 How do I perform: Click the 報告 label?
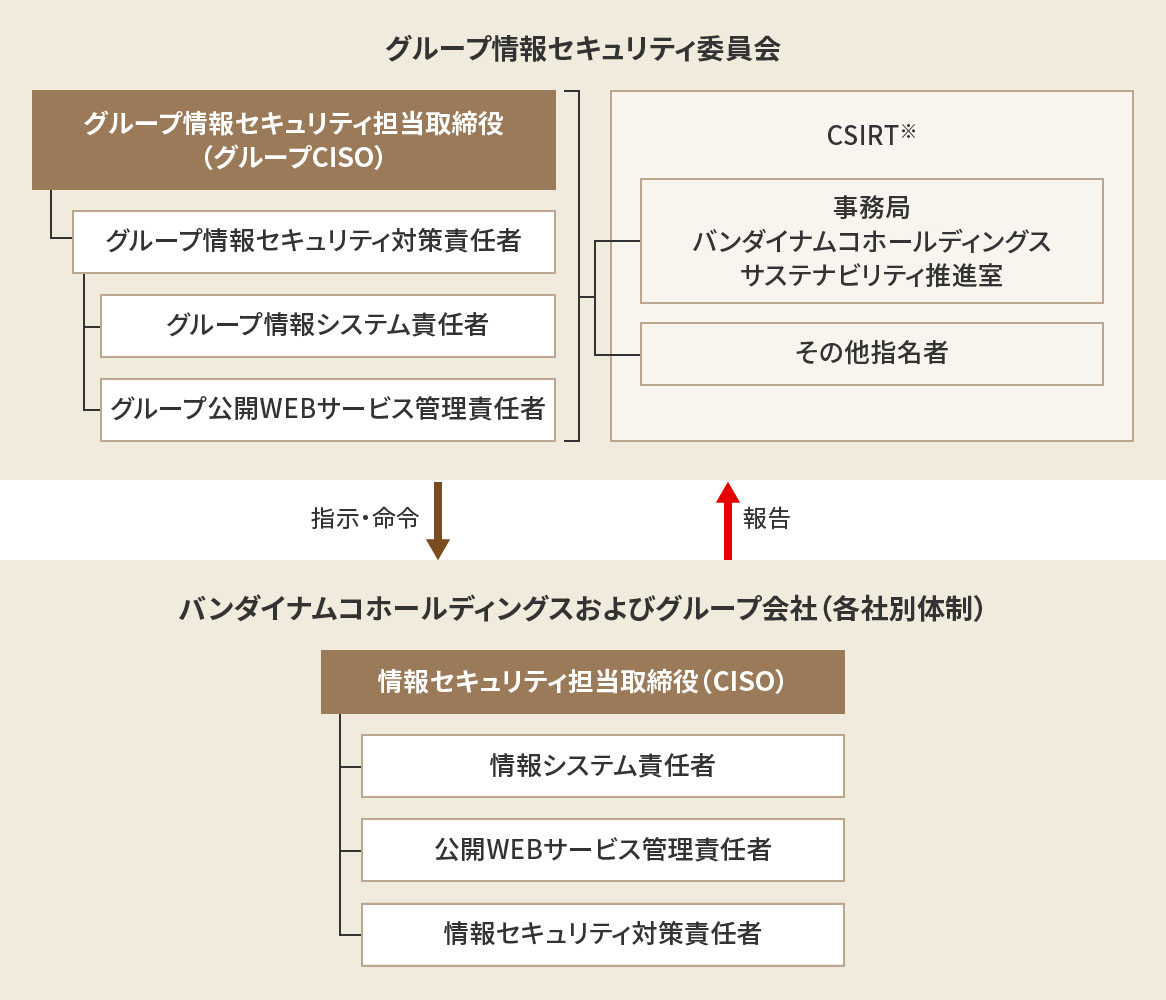point(767,518)
